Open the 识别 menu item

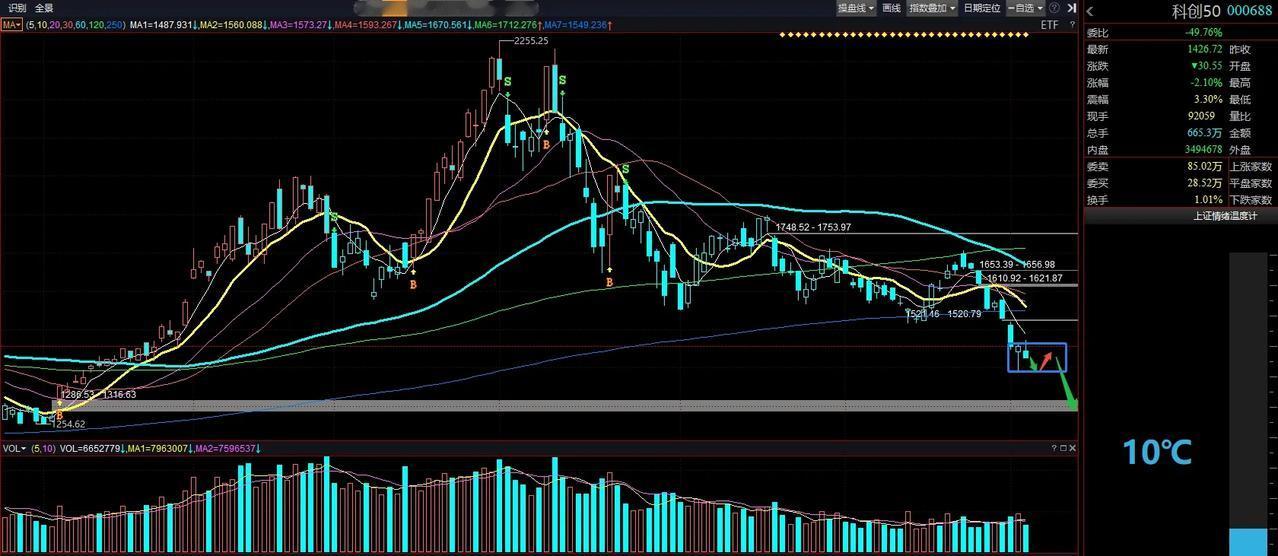point(17,8)
